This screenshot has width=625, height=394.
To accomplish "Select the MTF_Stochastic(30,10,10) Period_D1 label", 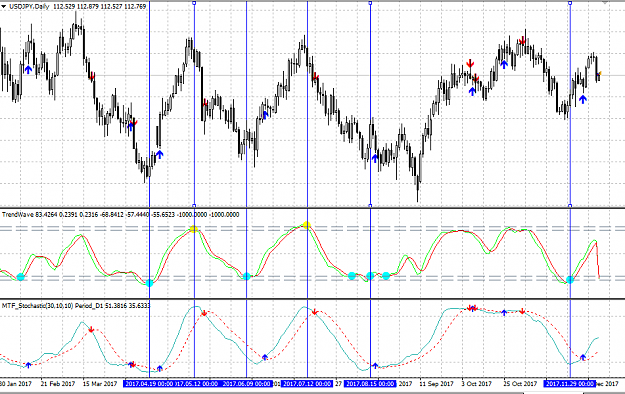I will [77, 306].
